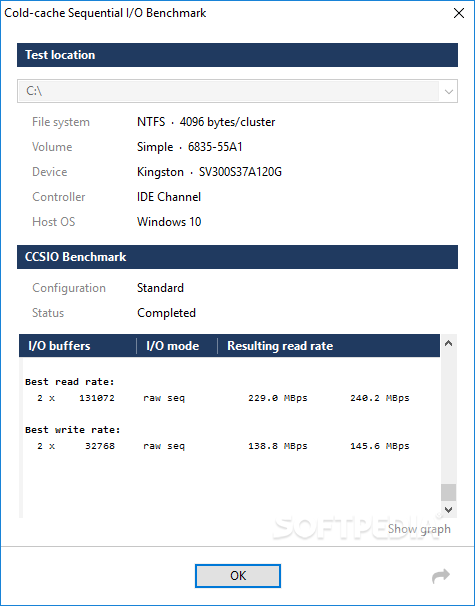
Task: Click the Best read rate: line
Action: coord(70,382)
